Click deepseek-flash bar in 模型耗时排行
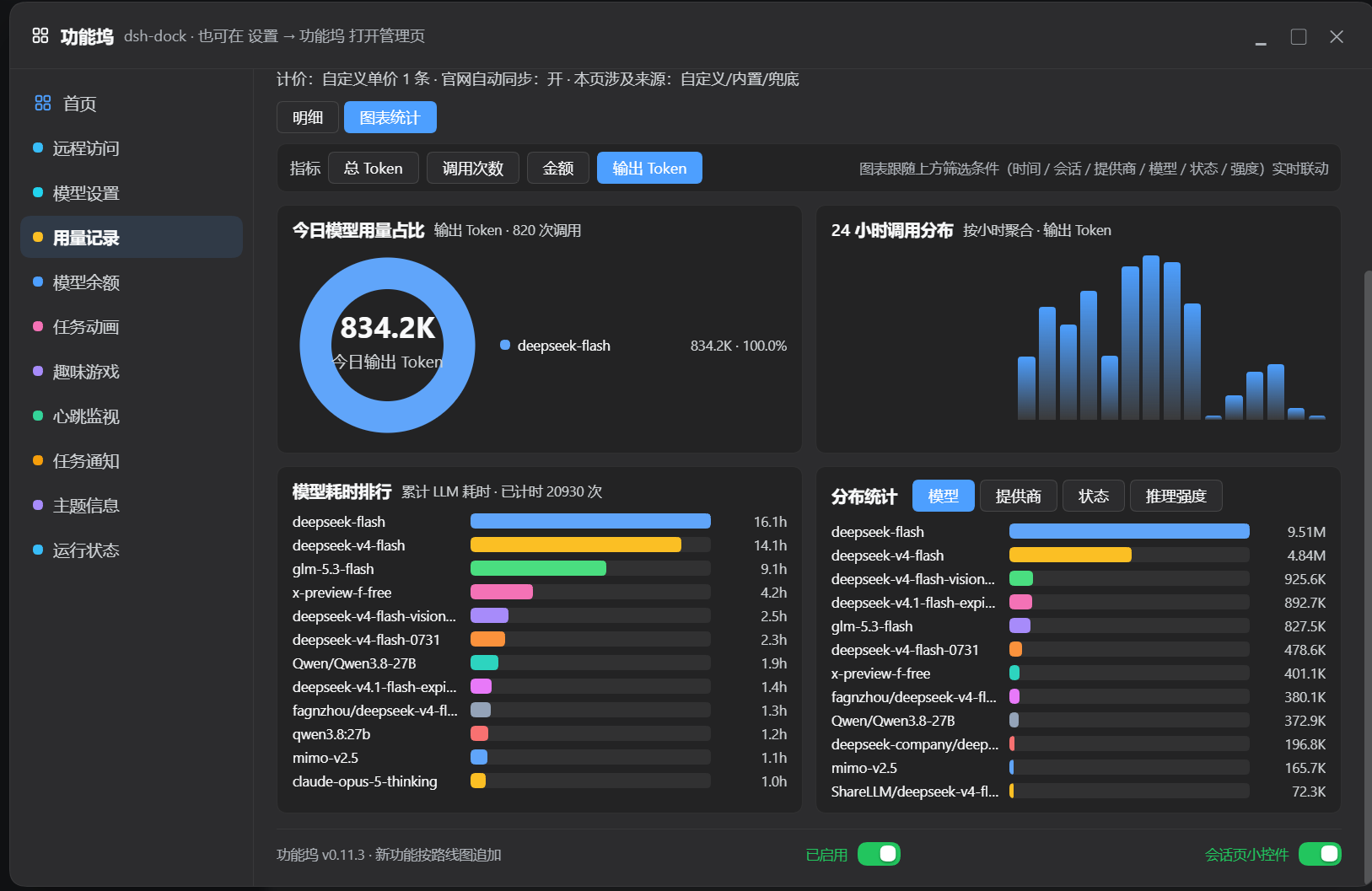1372x891 pixels. pos(590,521)
